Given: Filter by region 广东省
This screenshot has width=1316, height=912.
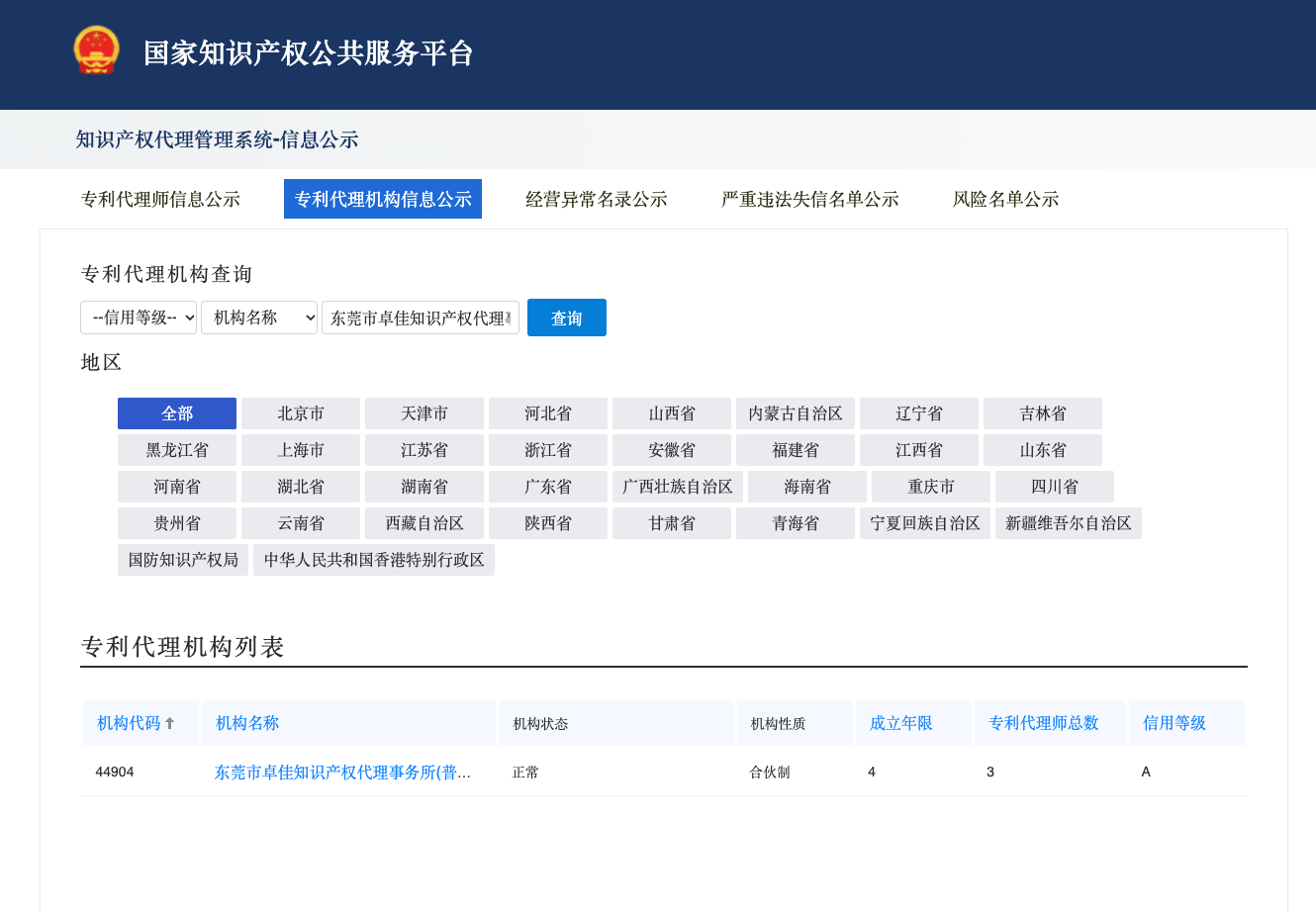Looking at the screenshot, I should 548,487.
